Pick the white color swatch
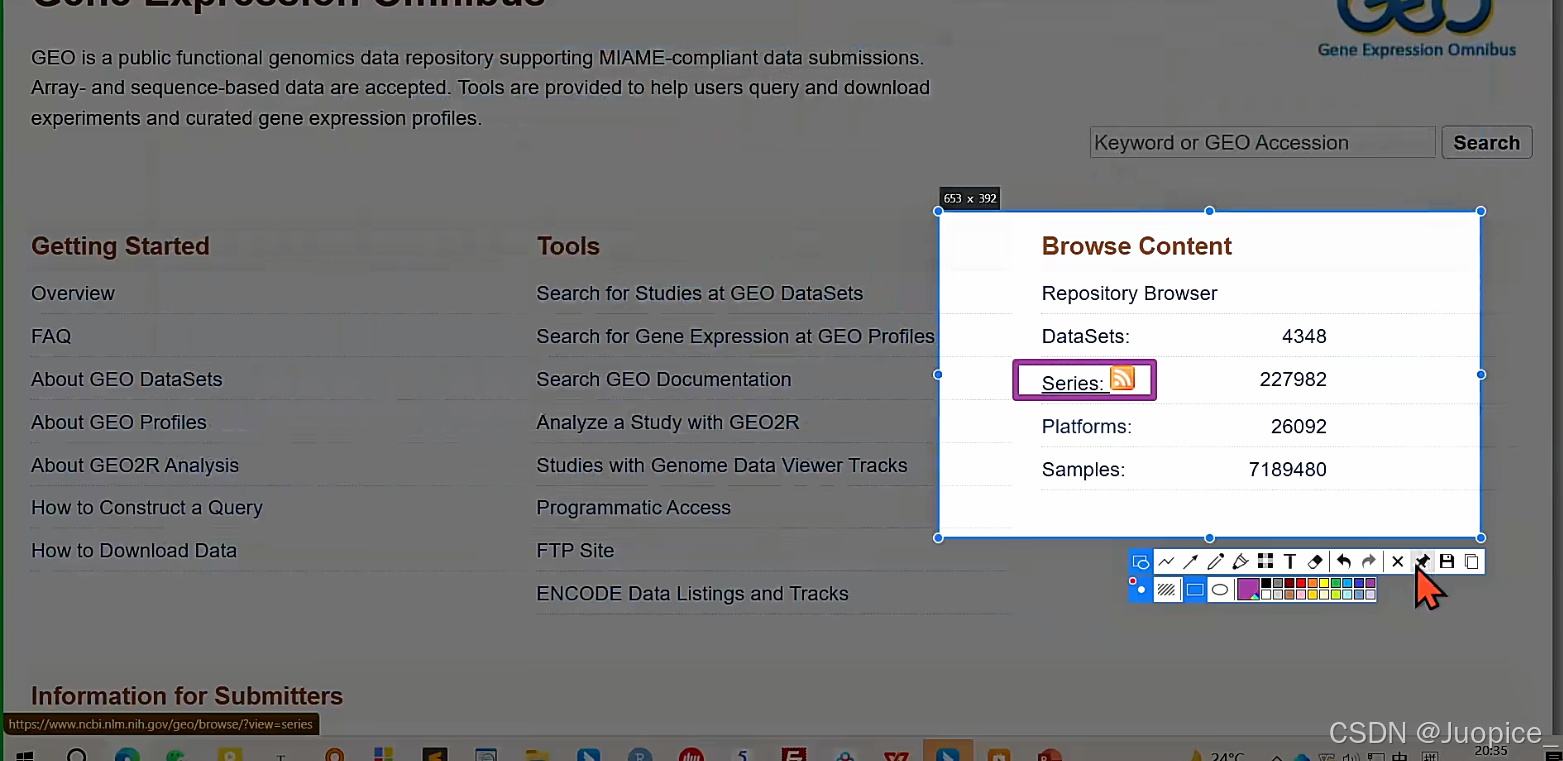1563x761 pixels. coord(1266,595)
